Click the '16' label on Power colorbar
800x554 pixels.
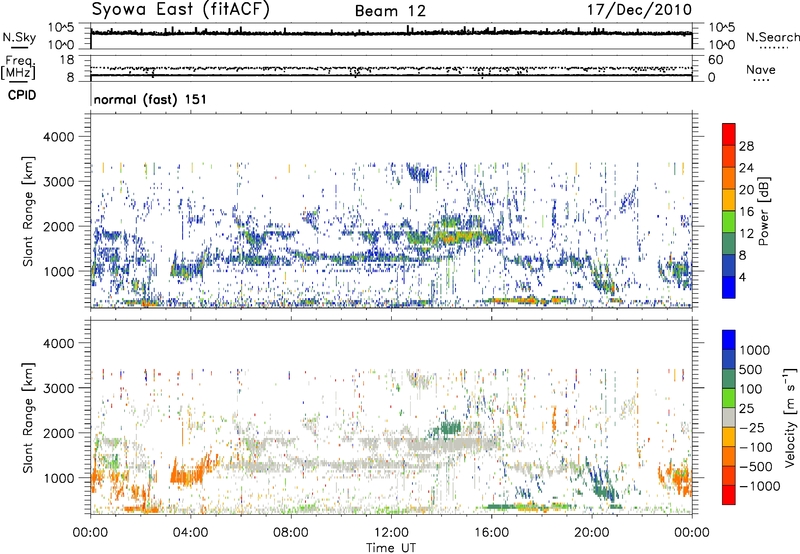coord(746,212)
